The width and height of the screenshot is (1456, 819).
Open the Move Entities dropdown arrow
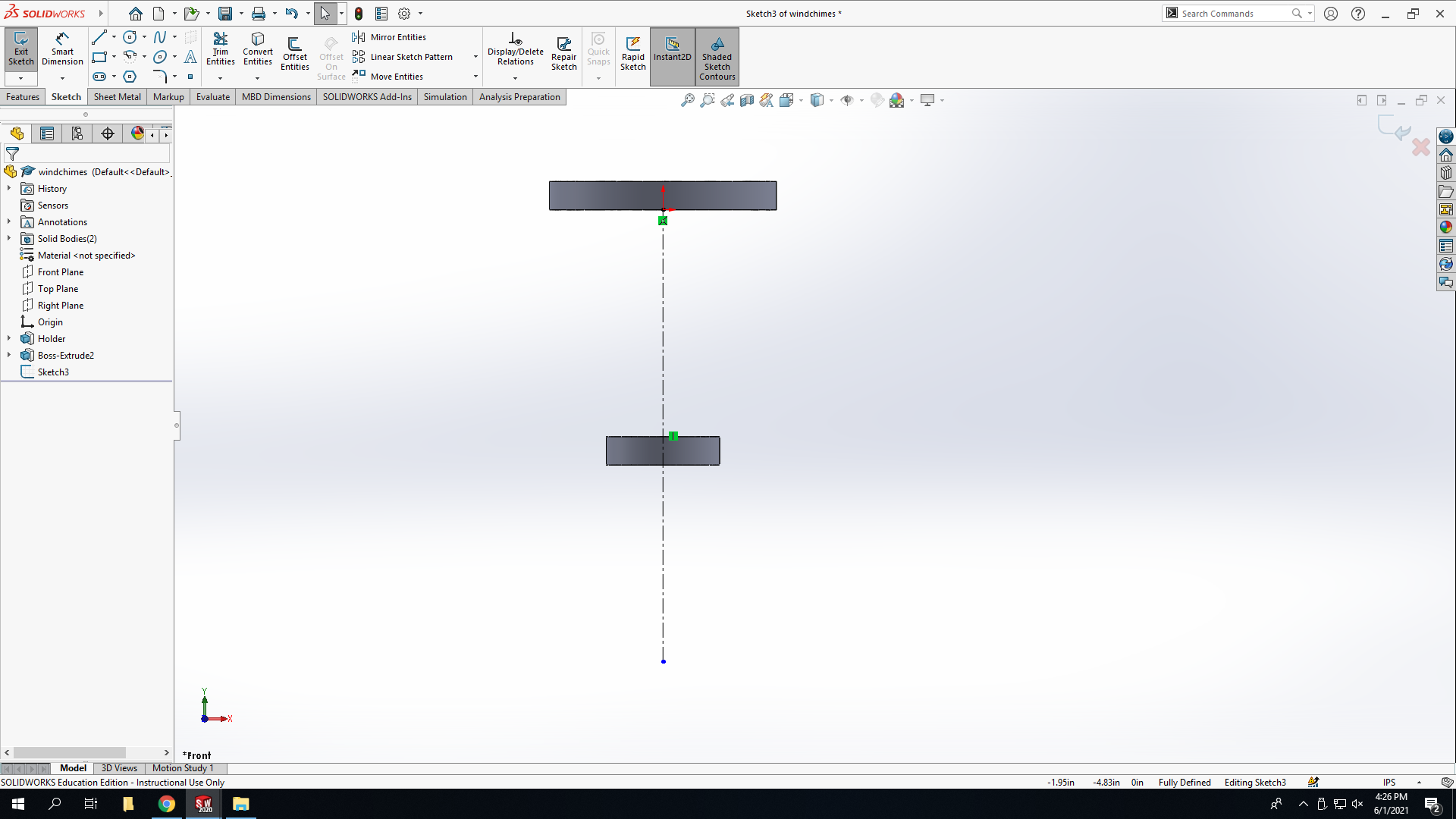pyautogui.click(x=475, y=77)
